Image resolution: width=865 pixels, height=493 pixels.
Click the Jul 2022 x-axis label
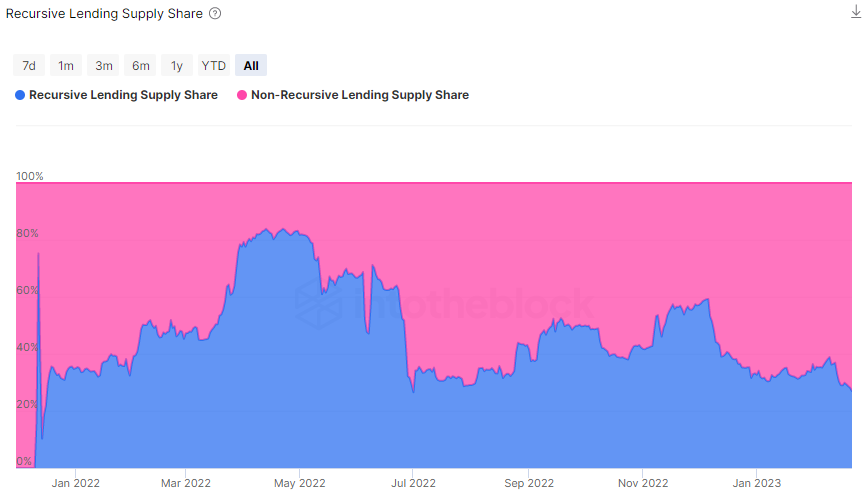tap(412, 482)
